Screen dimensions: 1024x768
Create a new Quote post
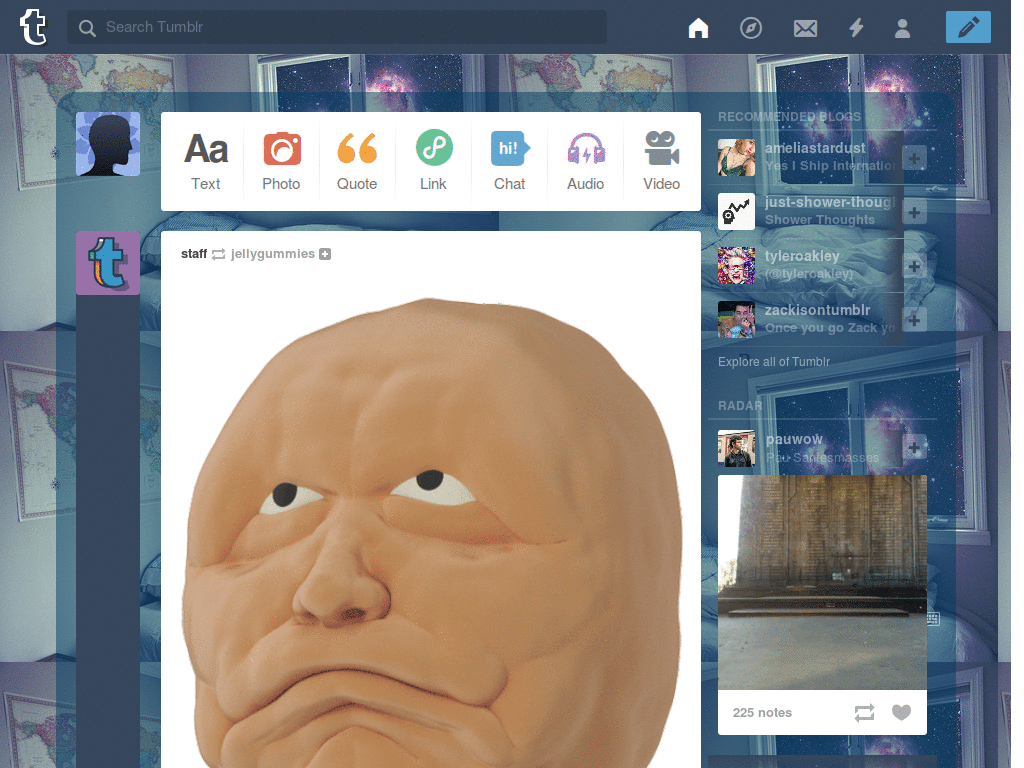[x=357, y=161]
